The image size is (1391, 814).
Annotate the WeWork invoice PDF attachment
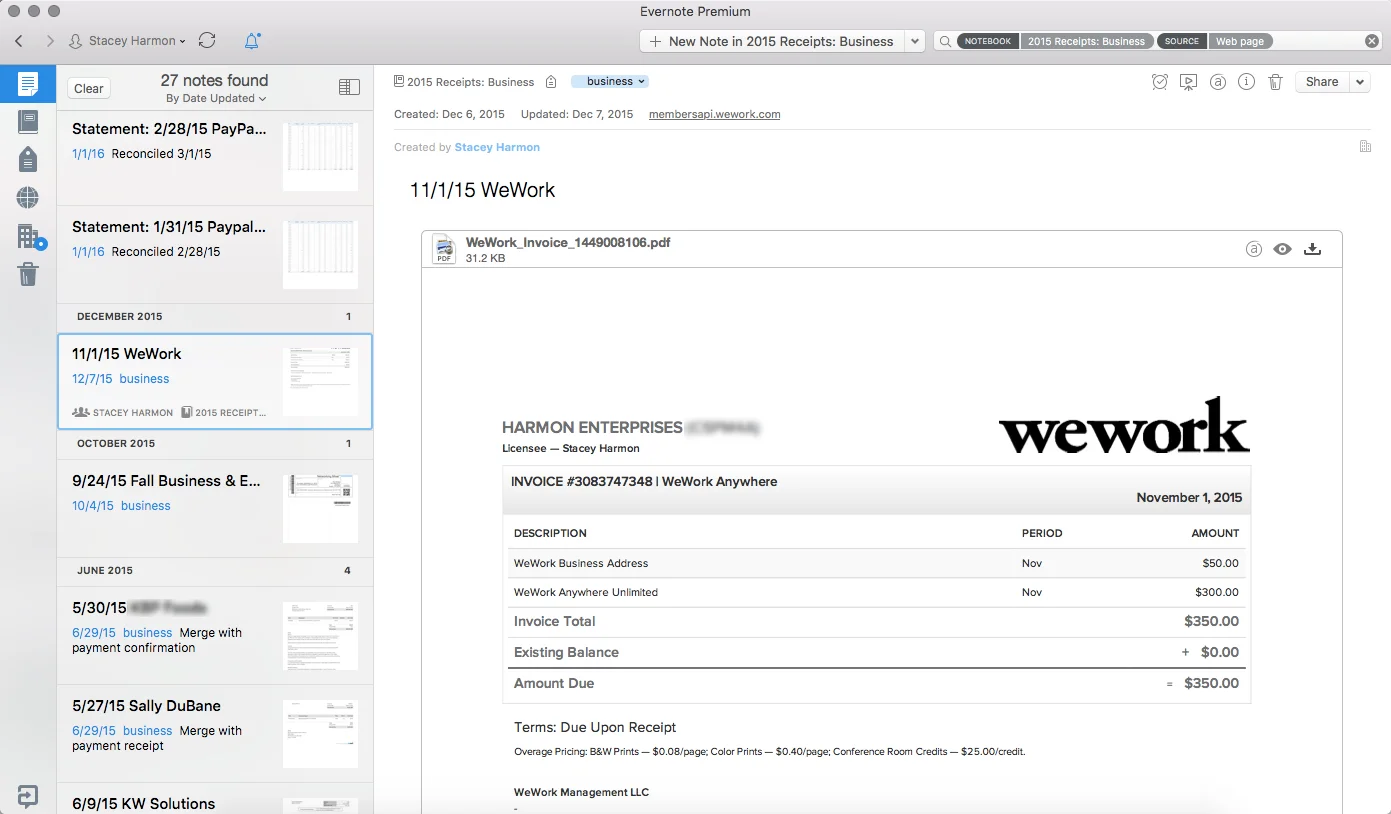click(x=1254, y=249)
